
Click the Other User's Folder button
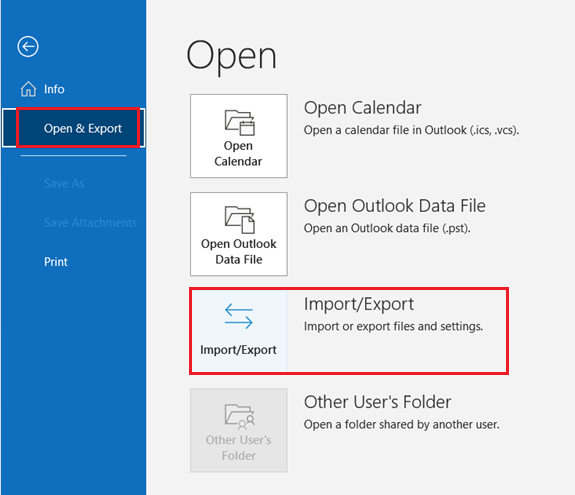[x=239, y=430]
